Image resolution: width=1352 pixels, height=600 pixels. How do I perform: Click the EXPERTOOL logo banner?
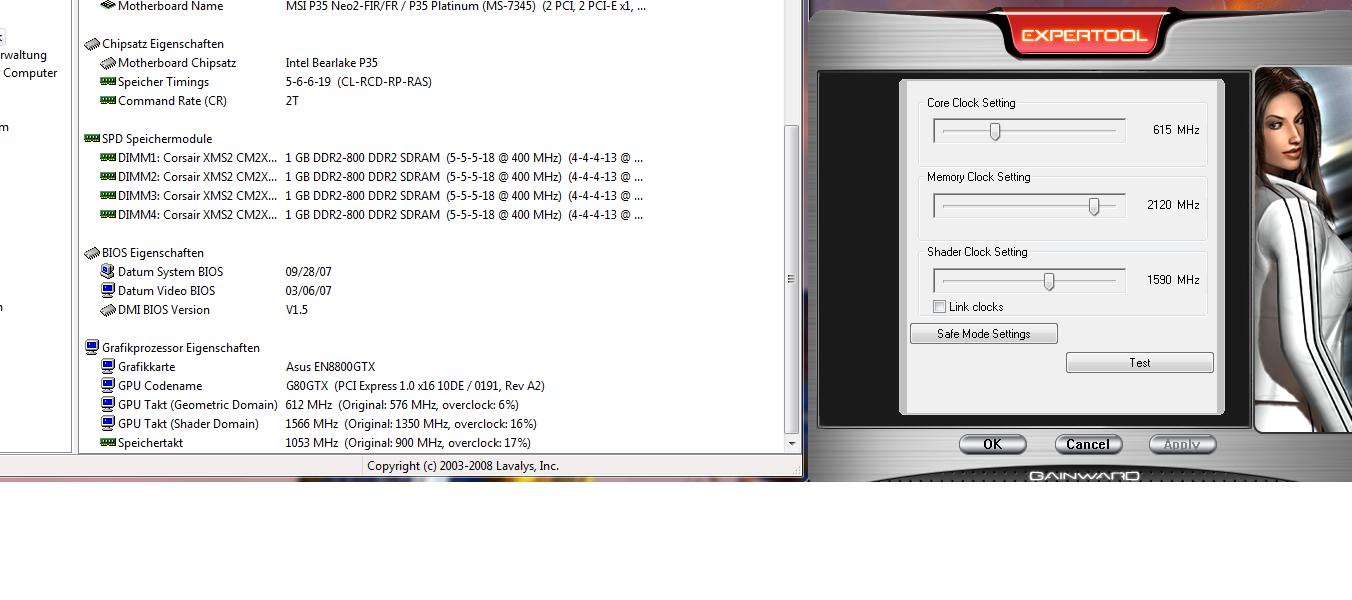point(1084,36)
